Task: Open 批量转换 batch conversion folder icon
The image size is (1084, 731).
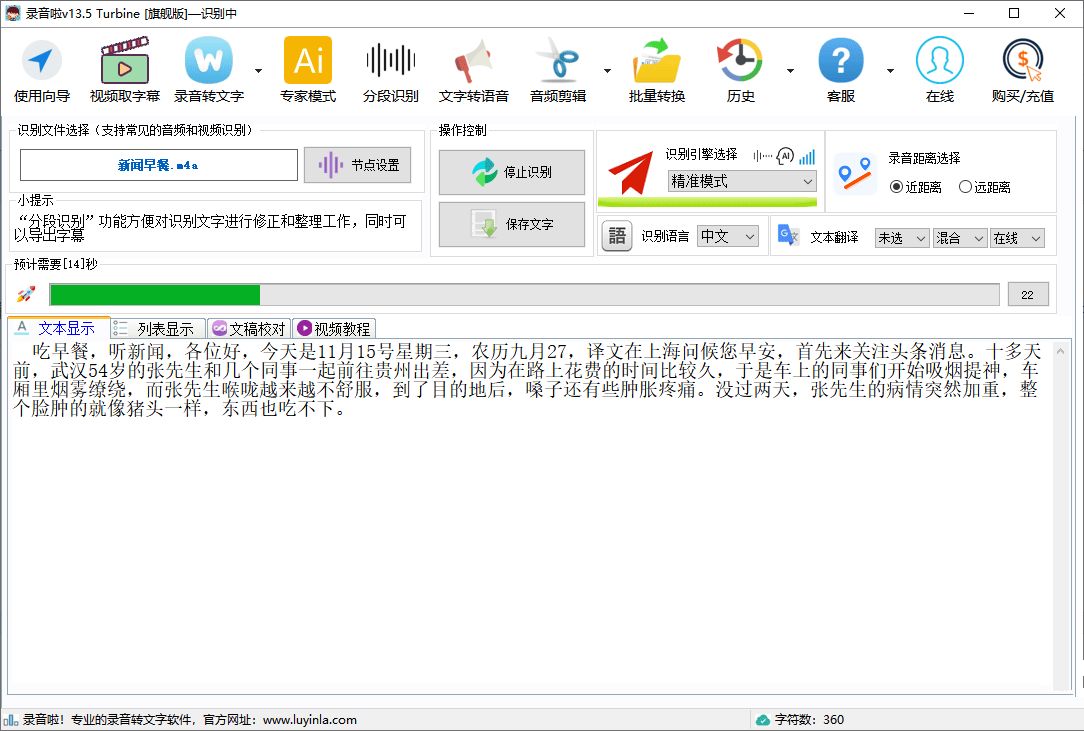Action: coord(657,62)
